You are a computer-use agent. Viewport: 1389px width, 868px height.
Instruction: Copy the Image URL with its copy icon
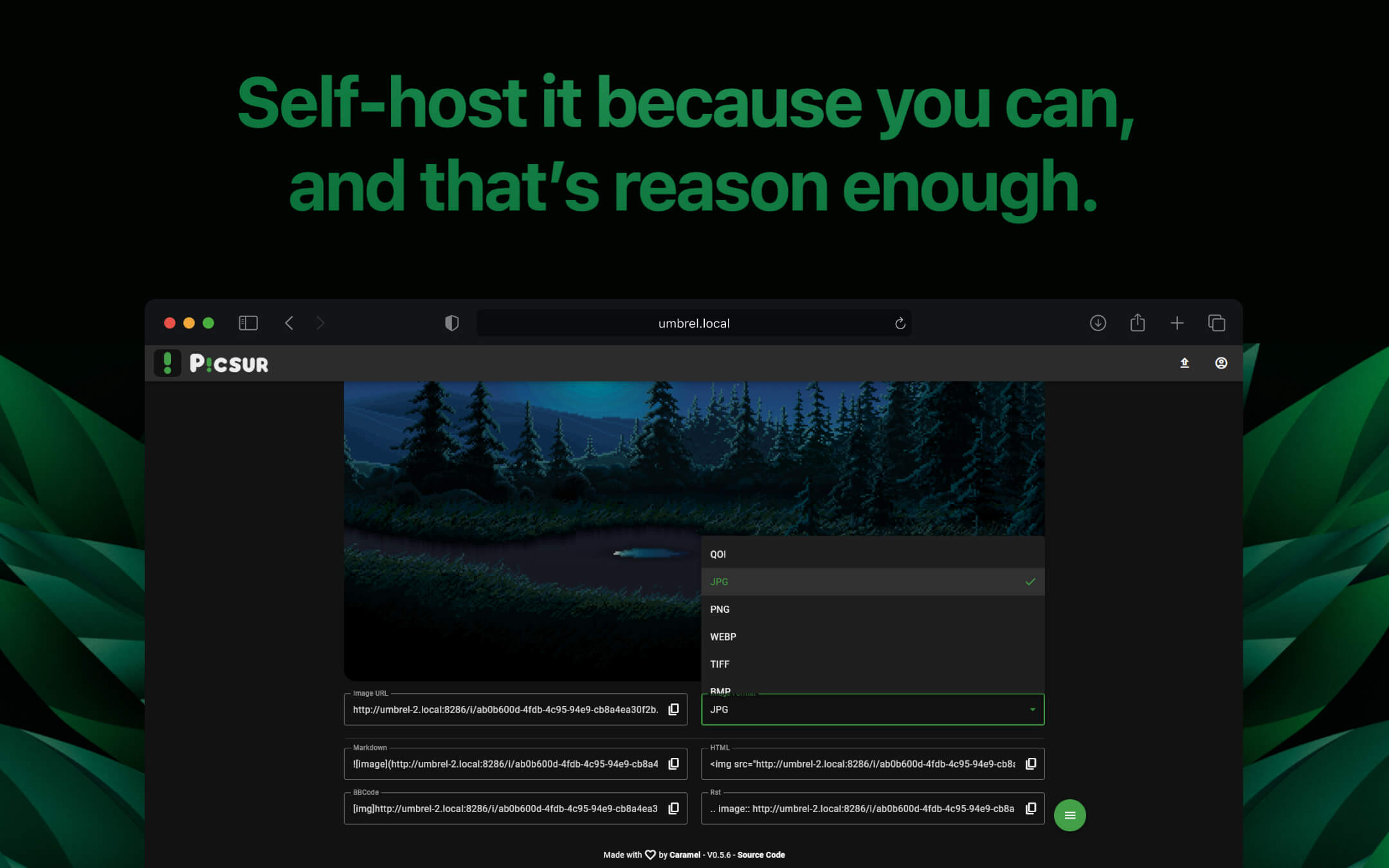coord(673,709)
